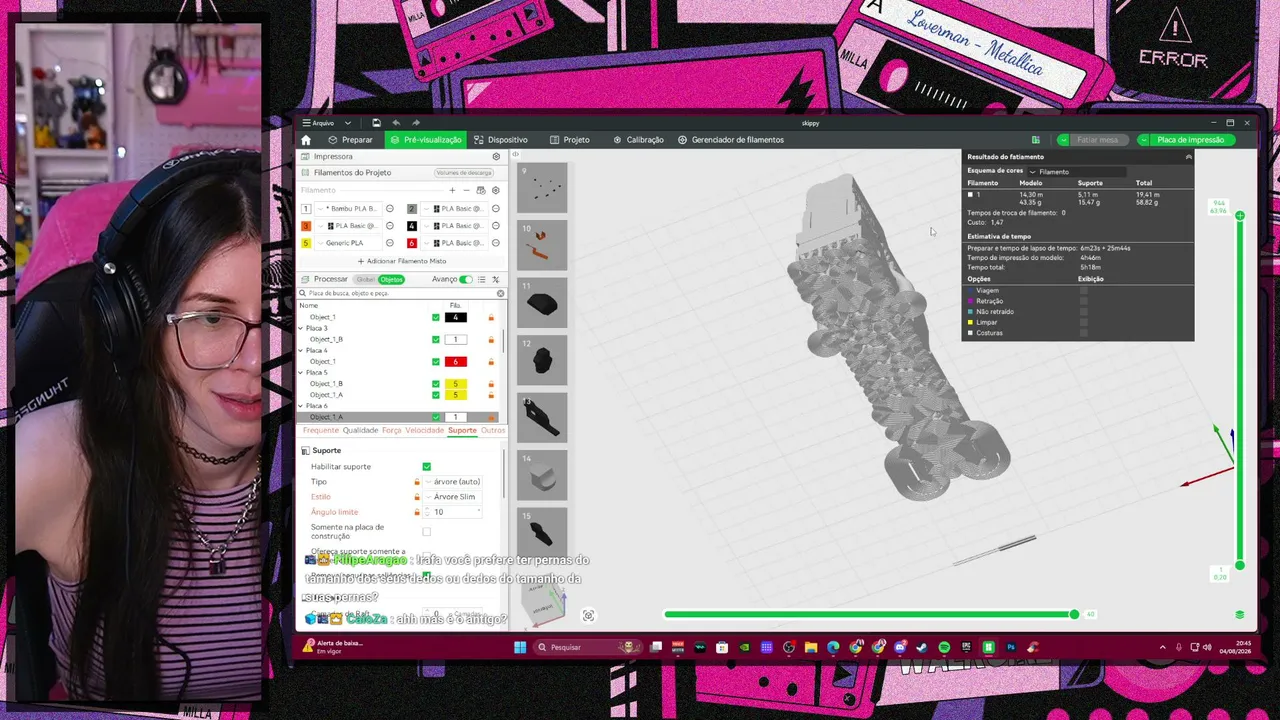
Task: Switch to the Preparar tab
Action: (351, 140)
